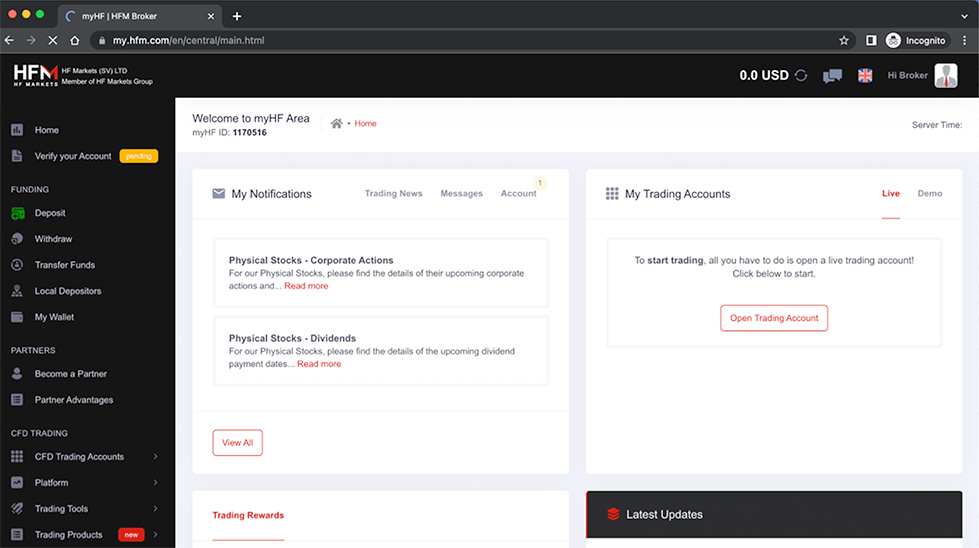Viewport: 979px width, 548px height.
Task: Click the HFM Markets logo
Action: click(36, 75)
